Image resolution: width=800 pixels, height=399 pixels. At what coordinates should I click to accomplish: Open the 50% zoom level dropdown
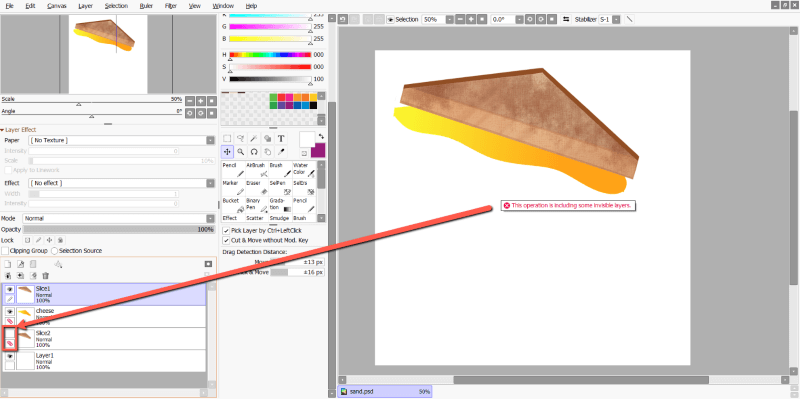pyautogui.click(x=449, y=19)
